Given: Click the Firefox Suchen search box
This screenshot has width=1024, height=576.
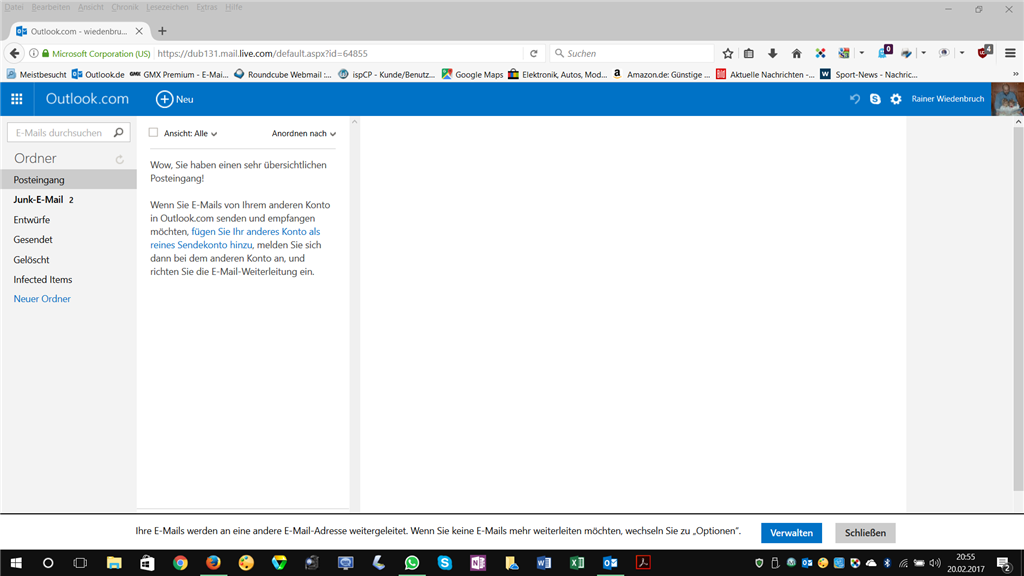Looking at the screenshot, I should coord(632,54).
